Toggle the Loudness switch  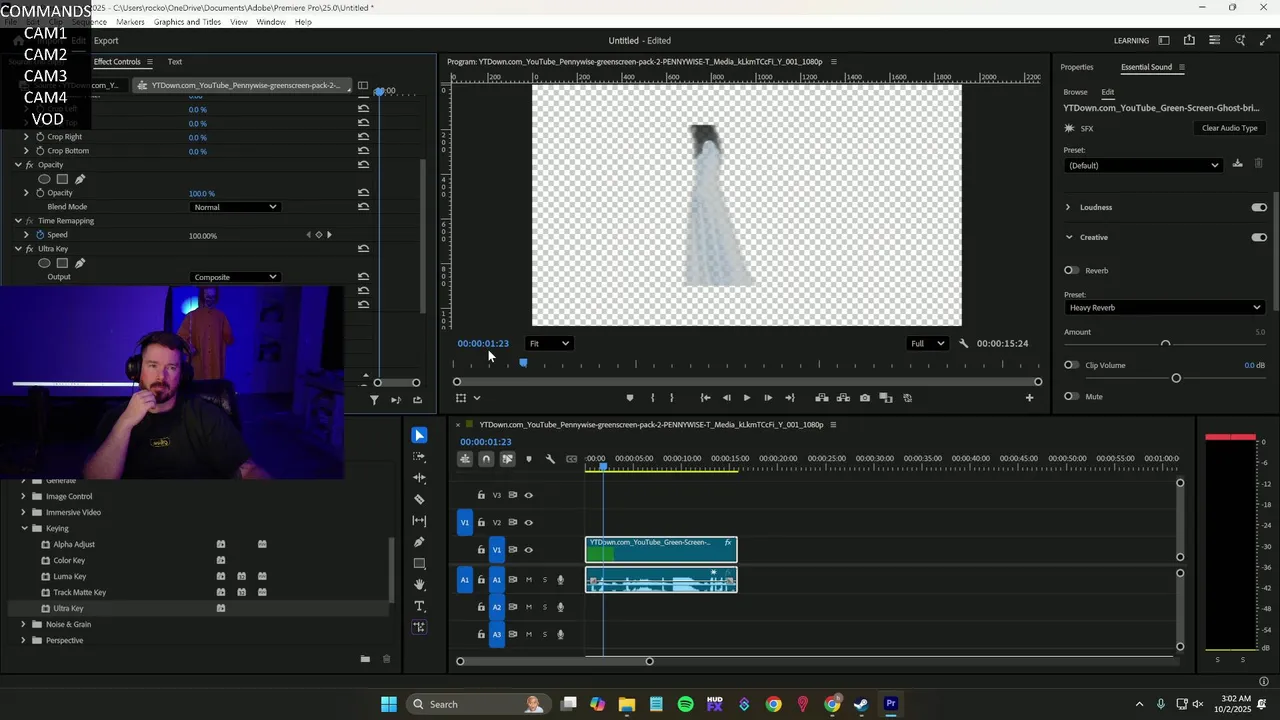pos(1259,208)
